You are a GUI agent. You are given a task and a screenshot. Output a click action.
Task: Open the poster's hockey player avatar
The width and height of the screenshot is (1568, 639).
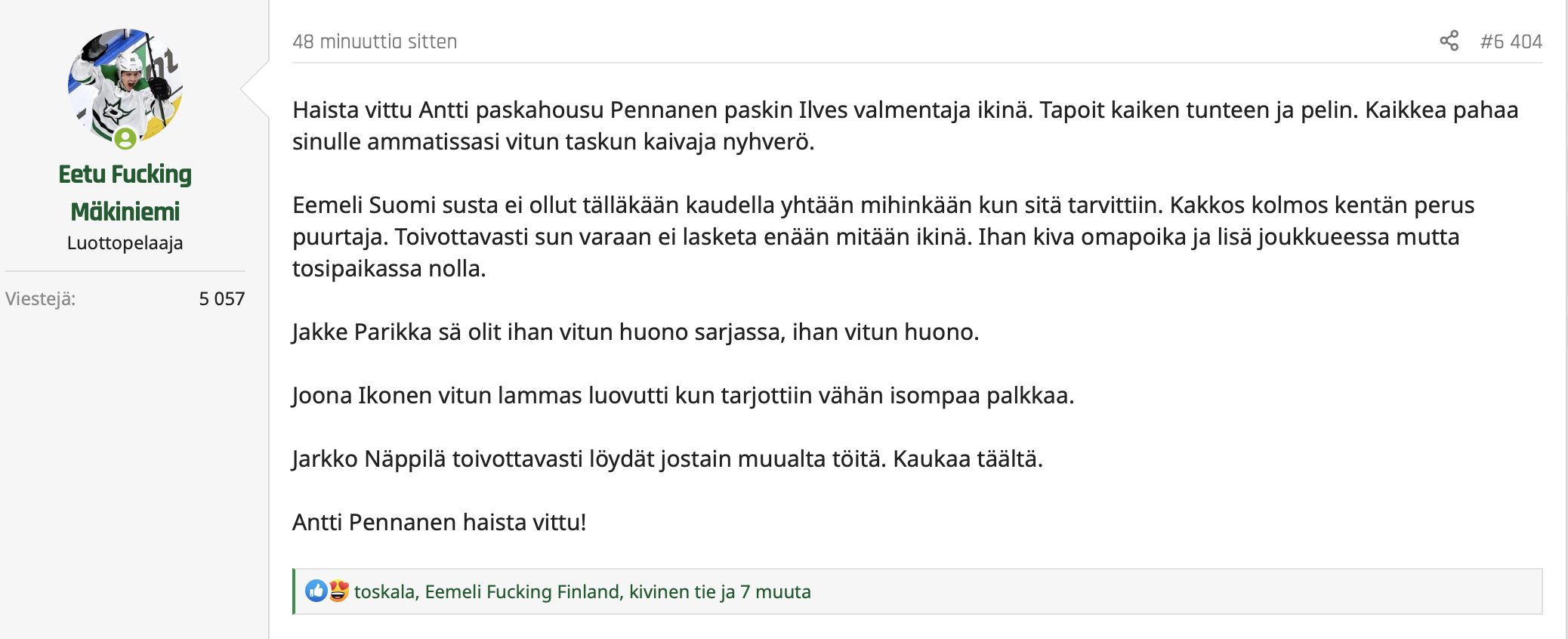[x=125, y=86]
